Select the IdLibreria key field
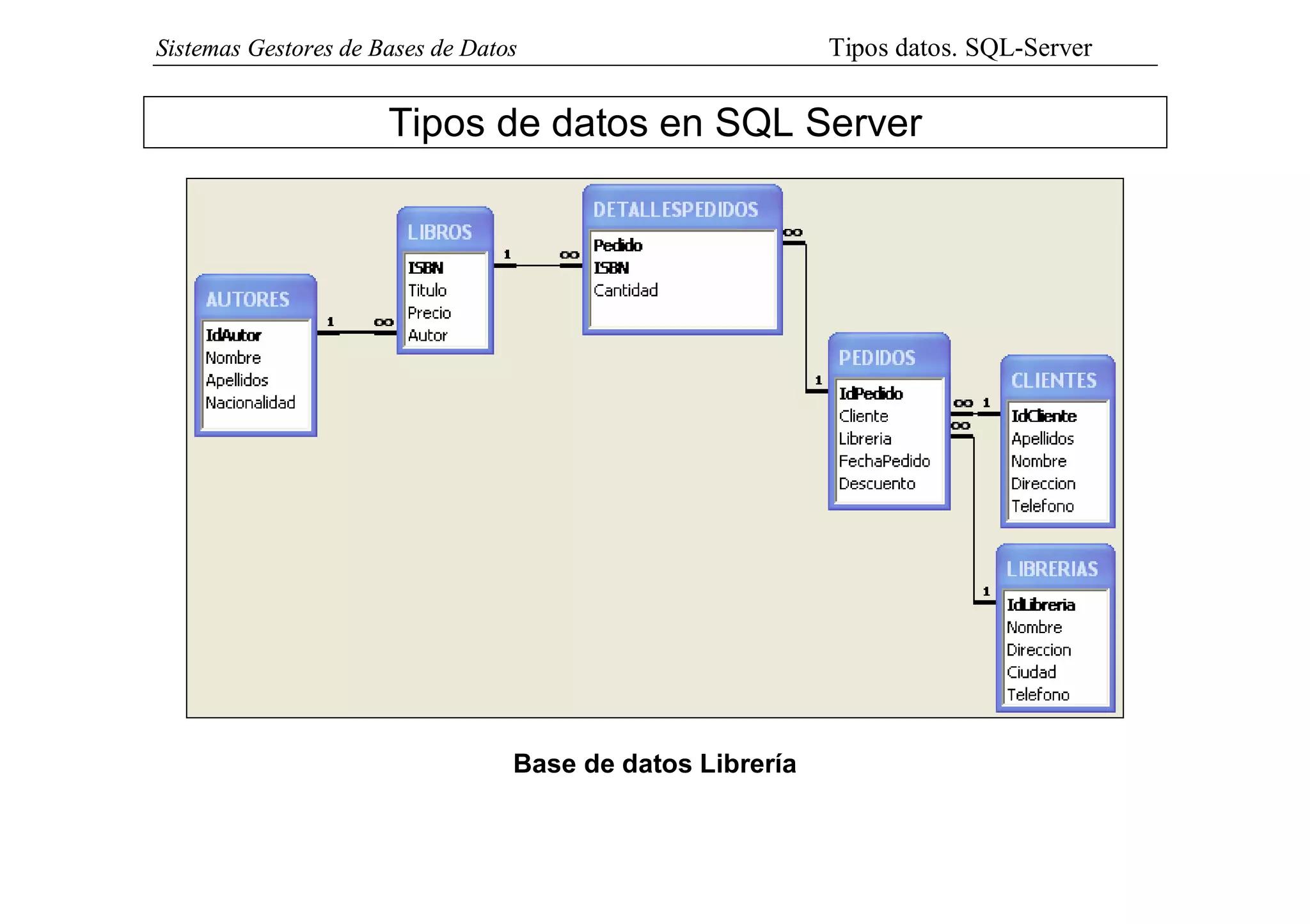1310x924 pixels. (x=1041, y=605)
